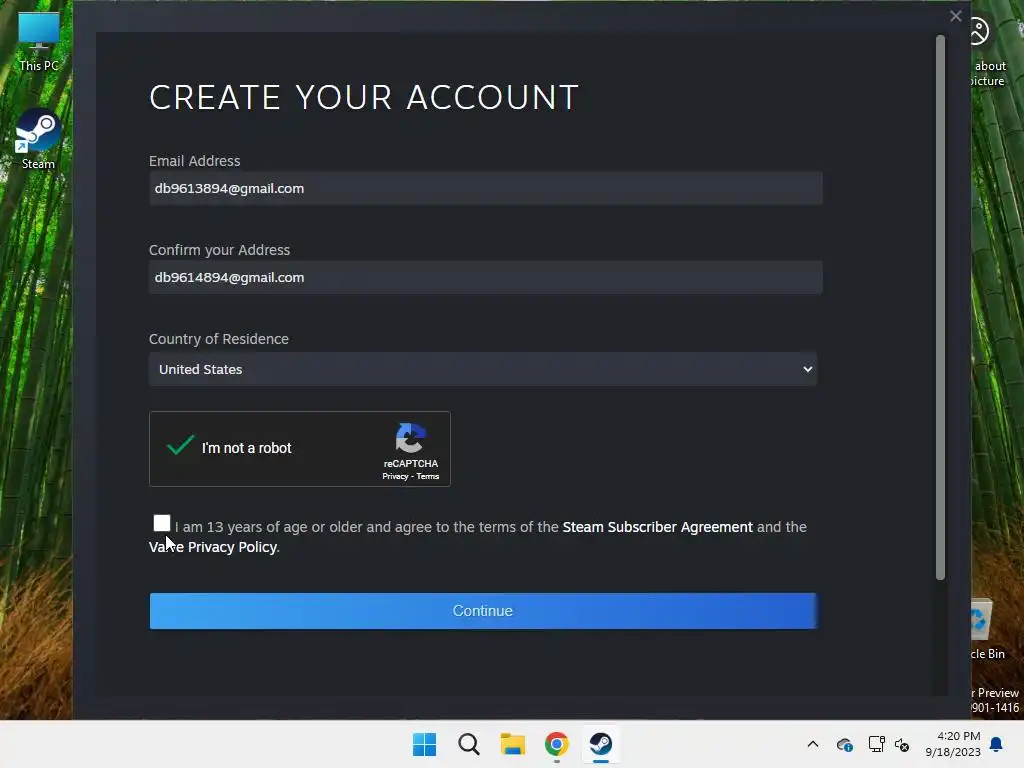The height and width of the screenshot is (768, 1024).
Task: Click the reCAPTCHA logo
Action: tap(411, 438)
